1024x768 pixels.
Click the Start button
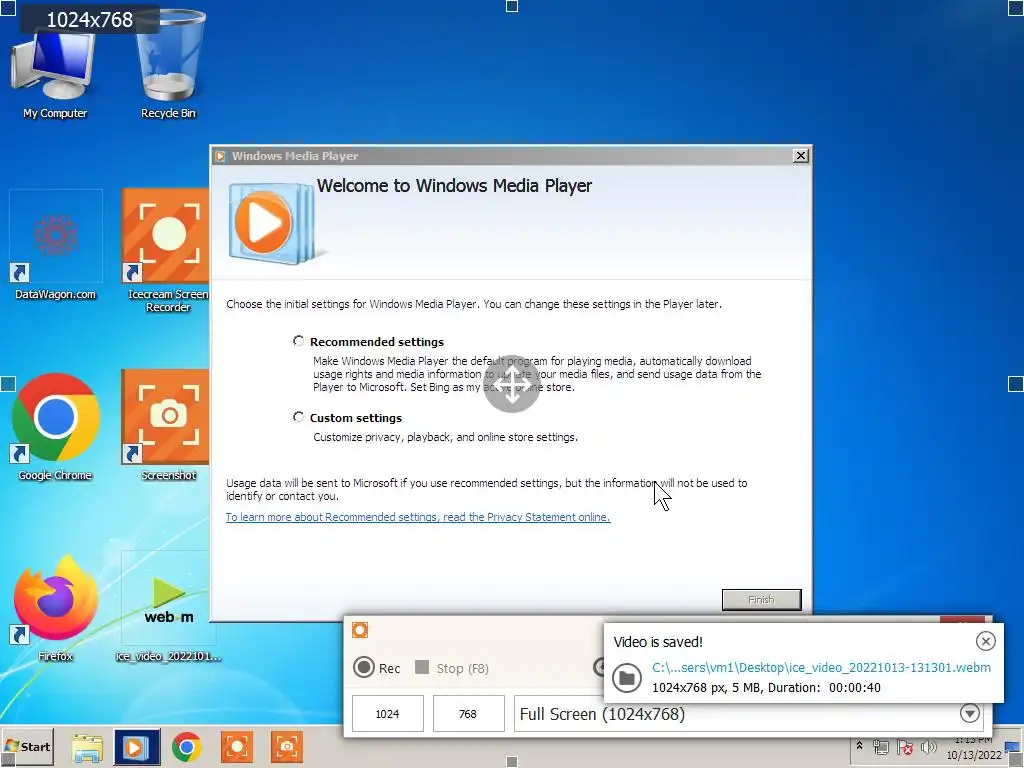point(27,746)
